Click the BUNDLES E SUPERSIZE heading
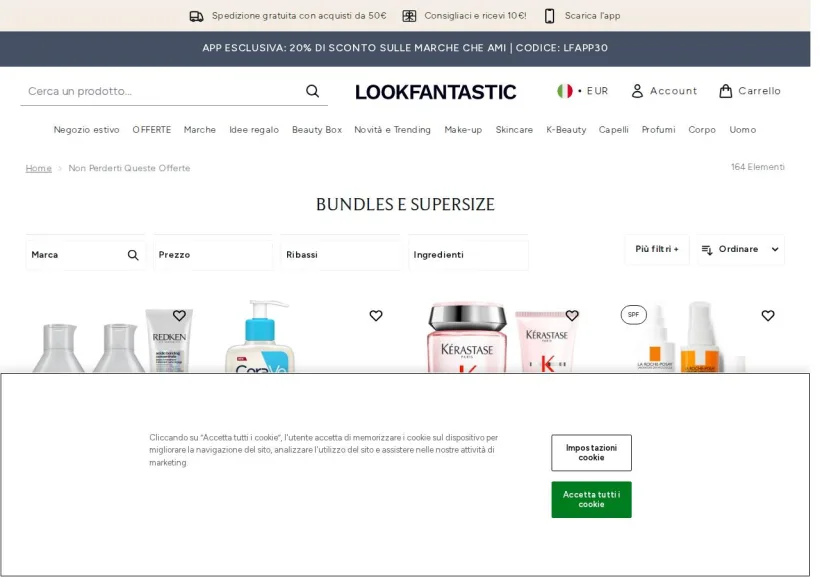Viewport: 820px width, 577px height. (405, 205)
